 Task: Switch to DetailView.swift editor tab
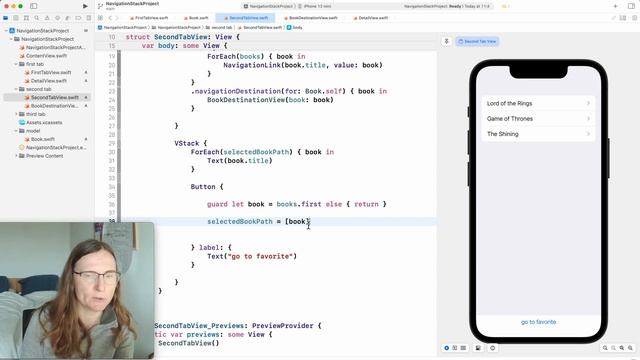pyautogui.click(x=371, y=18)
